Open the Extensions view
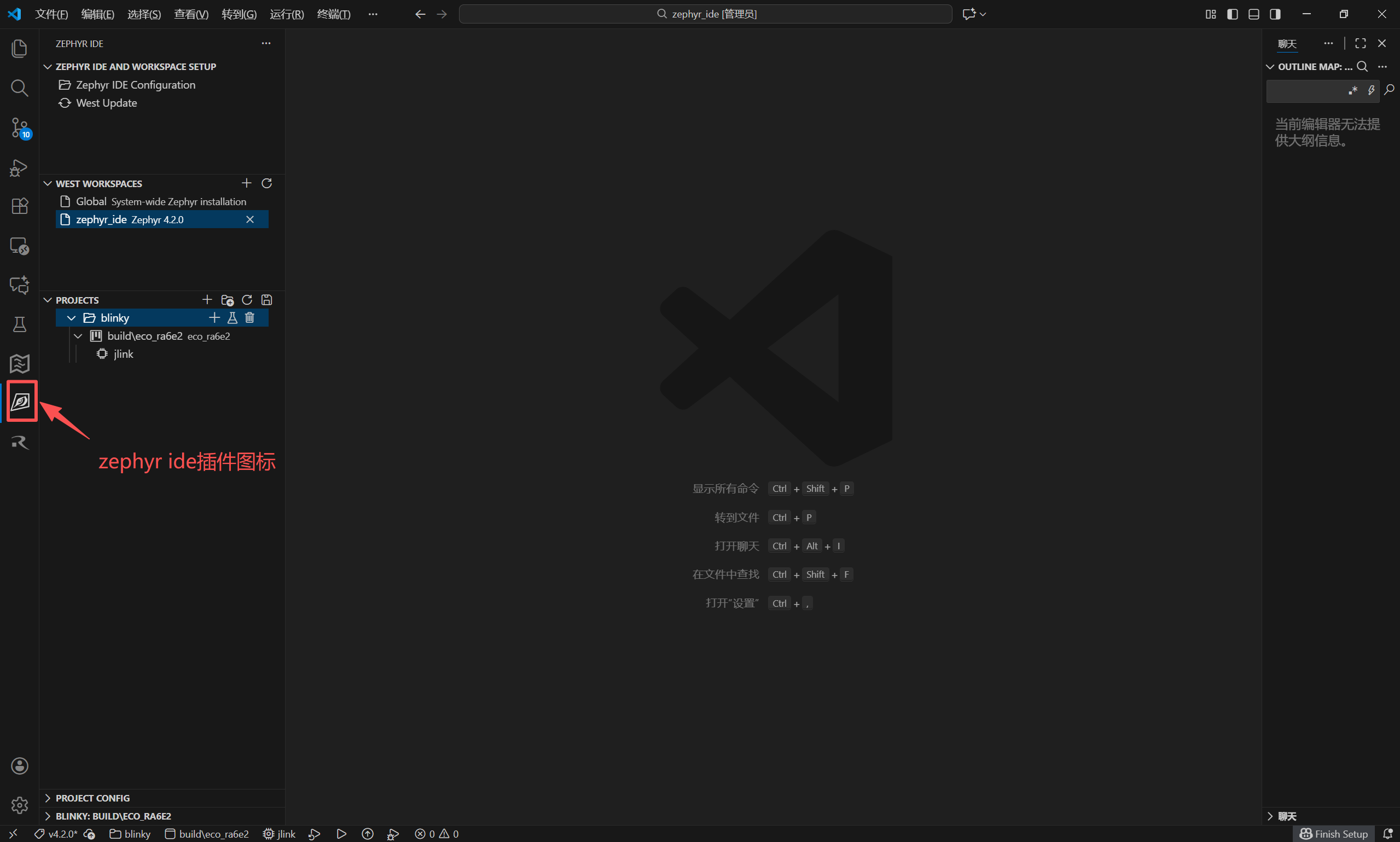1400x842 pixels. click(19, 206)
